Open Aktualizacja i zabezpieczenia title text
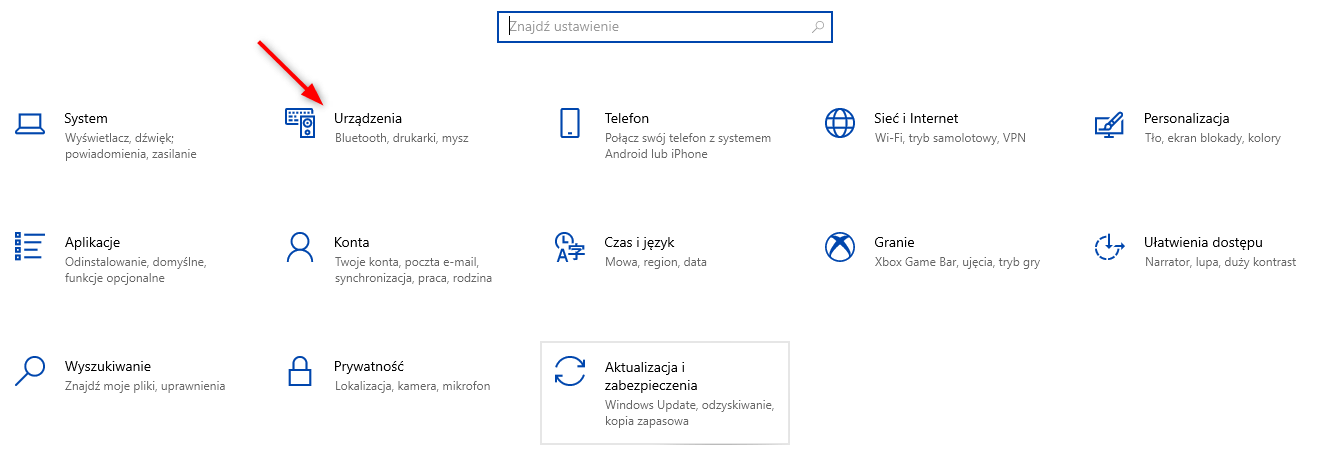 pos(651,376)
